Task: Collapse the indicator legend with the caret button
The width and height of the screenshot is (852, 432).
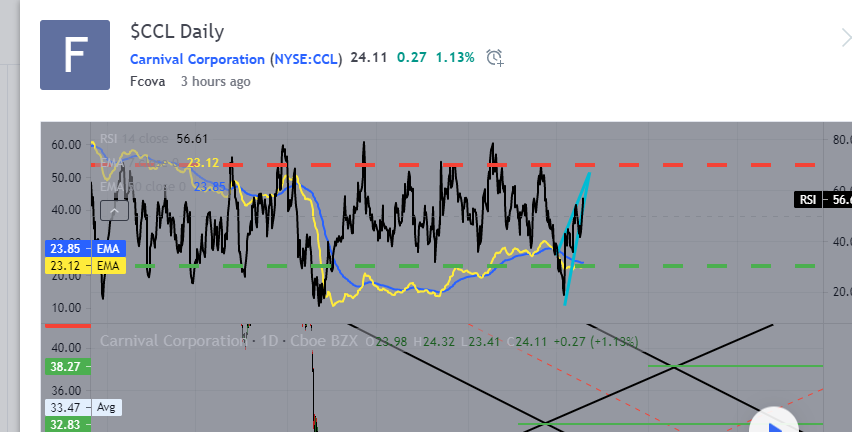Action: [x=115, y=211]
